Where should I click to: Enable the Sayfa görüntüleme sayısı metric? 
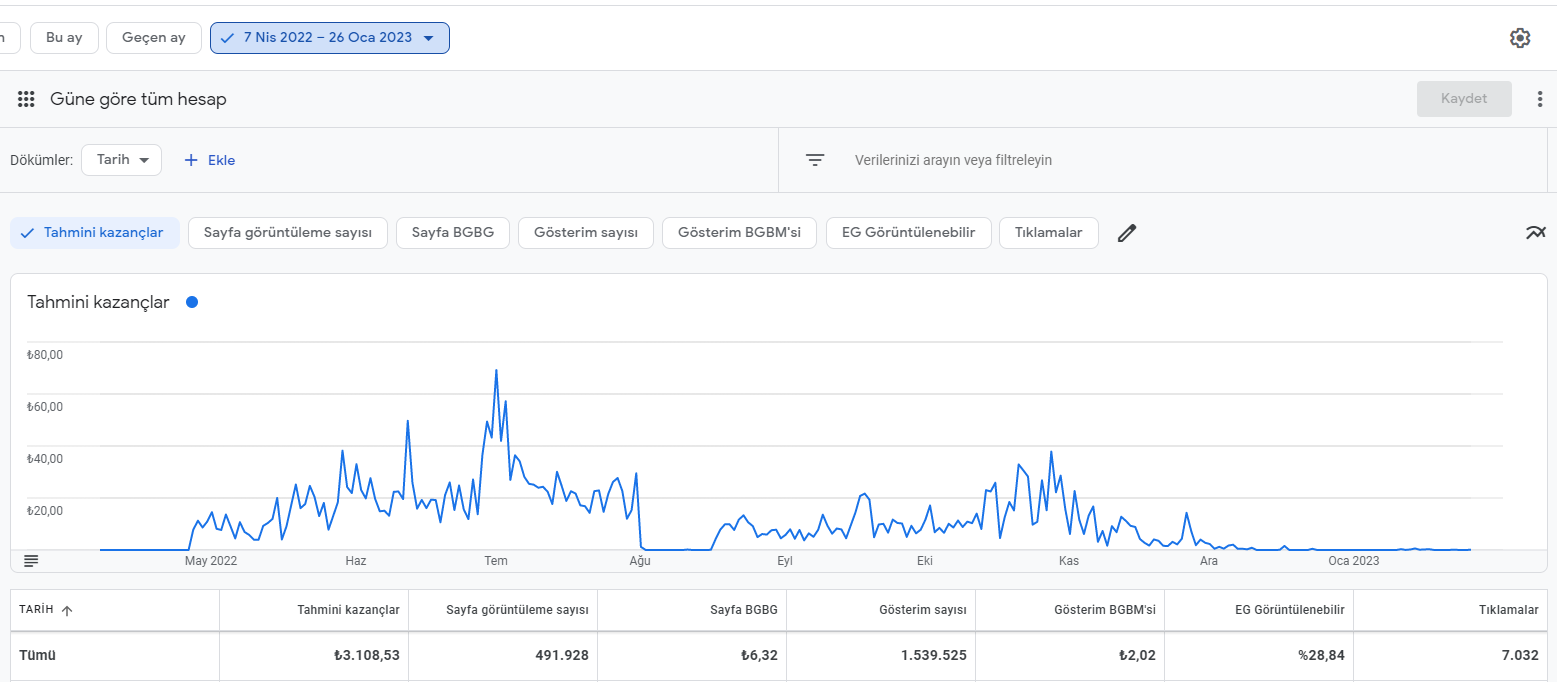(288, 233)
